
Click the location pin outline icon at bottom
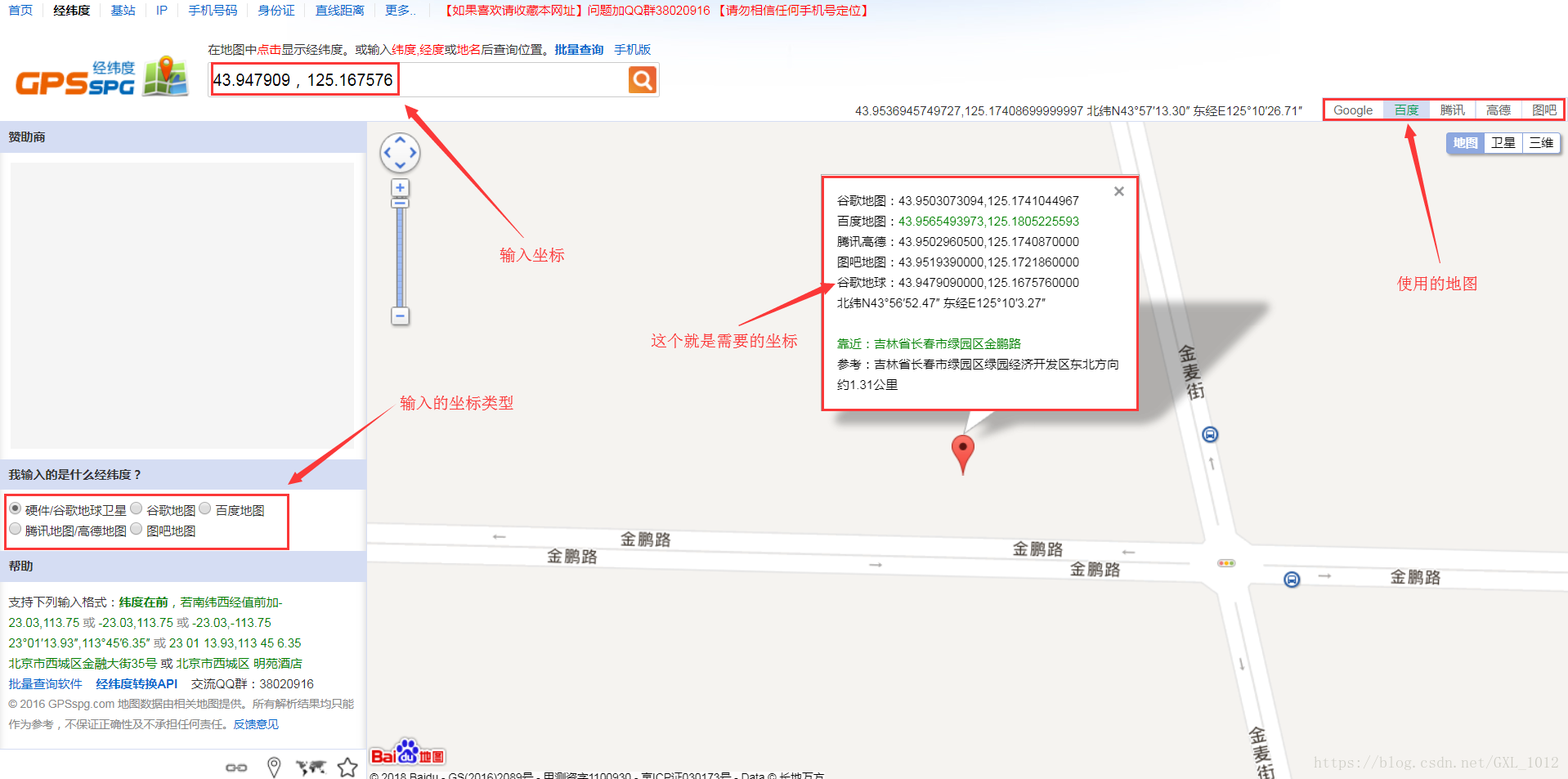click(274, 767)
